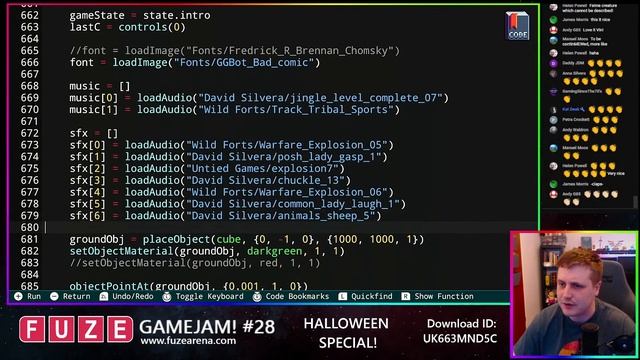Click "chuckle_13" audio path
The width and height of the screenshot is (640, 360).
point(308,180)
